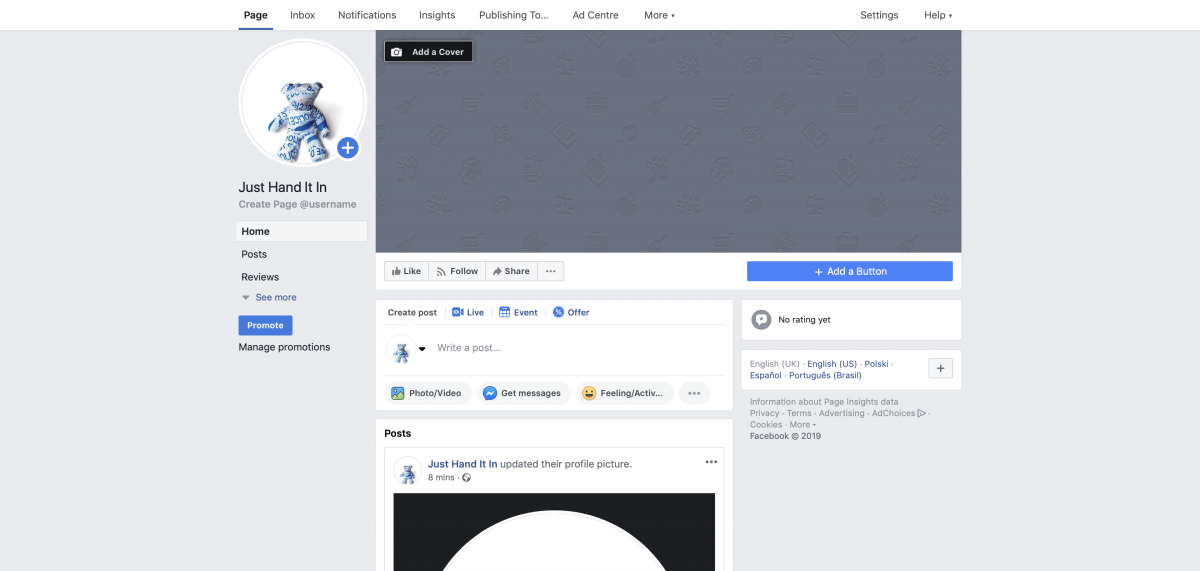Choose the Get messages post option

pos(522,393)
